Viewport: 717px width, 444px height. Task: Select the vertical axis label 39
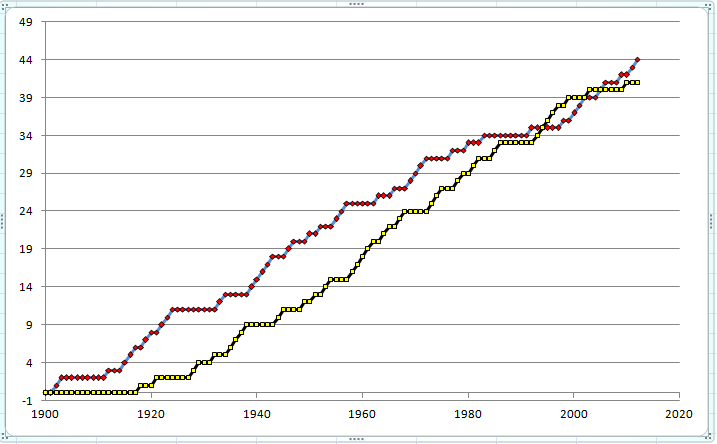coord(26,98)
